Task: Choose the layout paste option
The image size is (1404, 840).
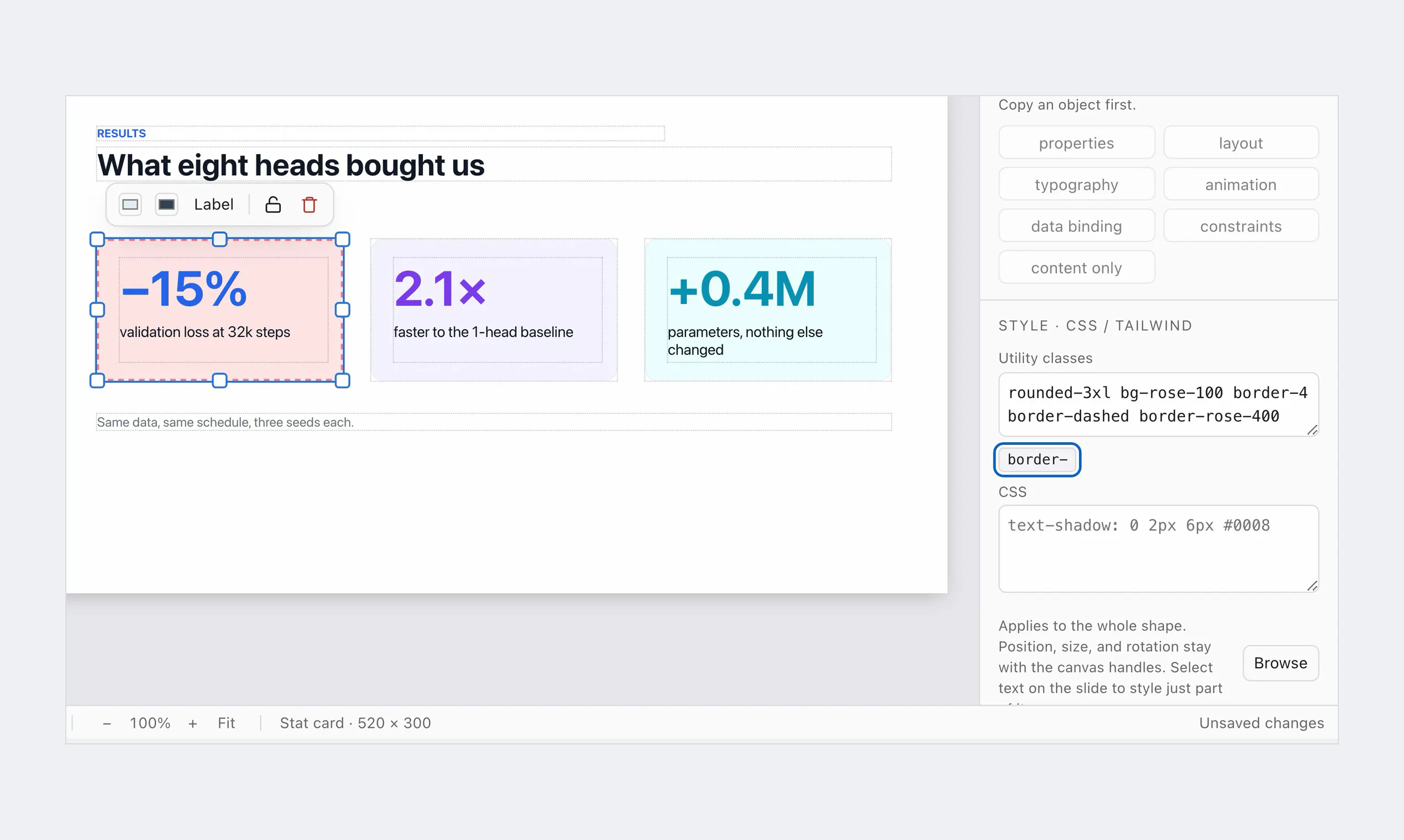Action: [x=1240, y=143]
